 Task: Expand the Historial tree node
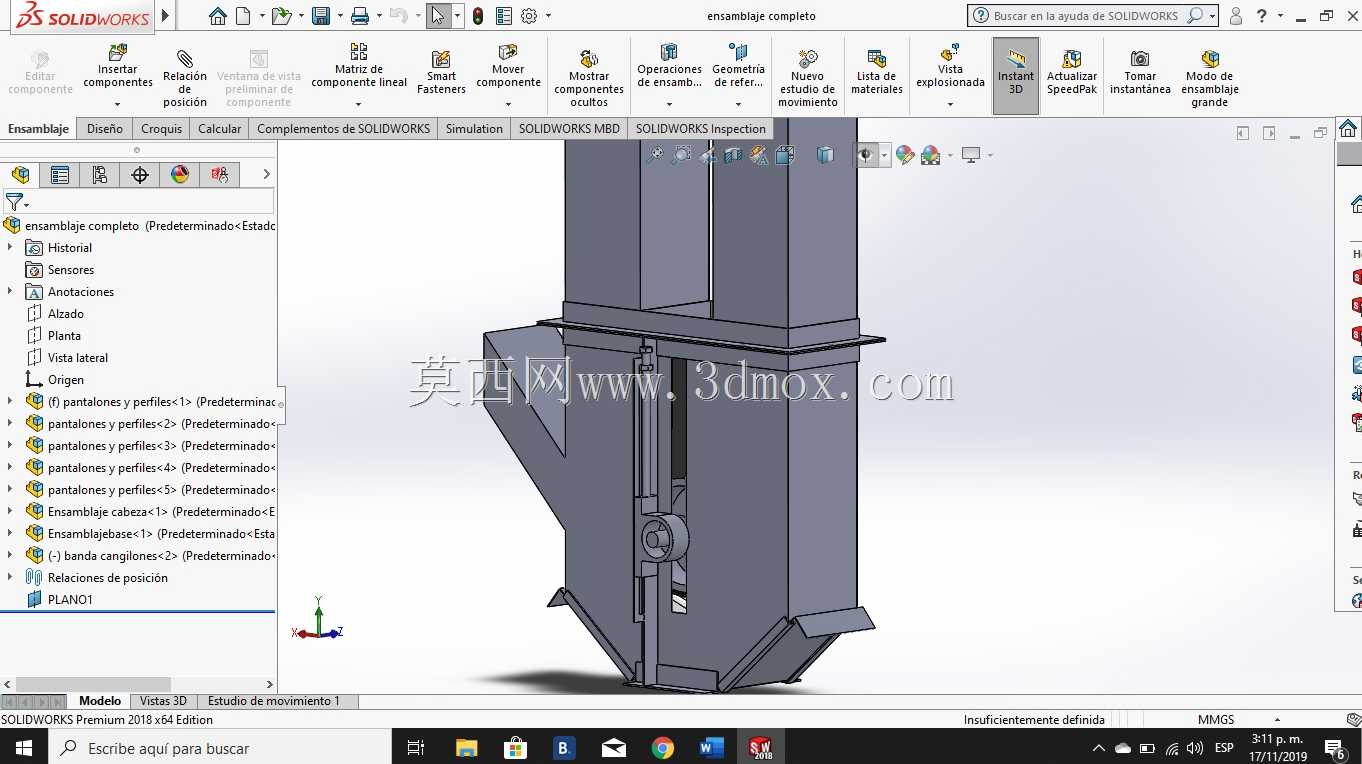click(10, 248)
